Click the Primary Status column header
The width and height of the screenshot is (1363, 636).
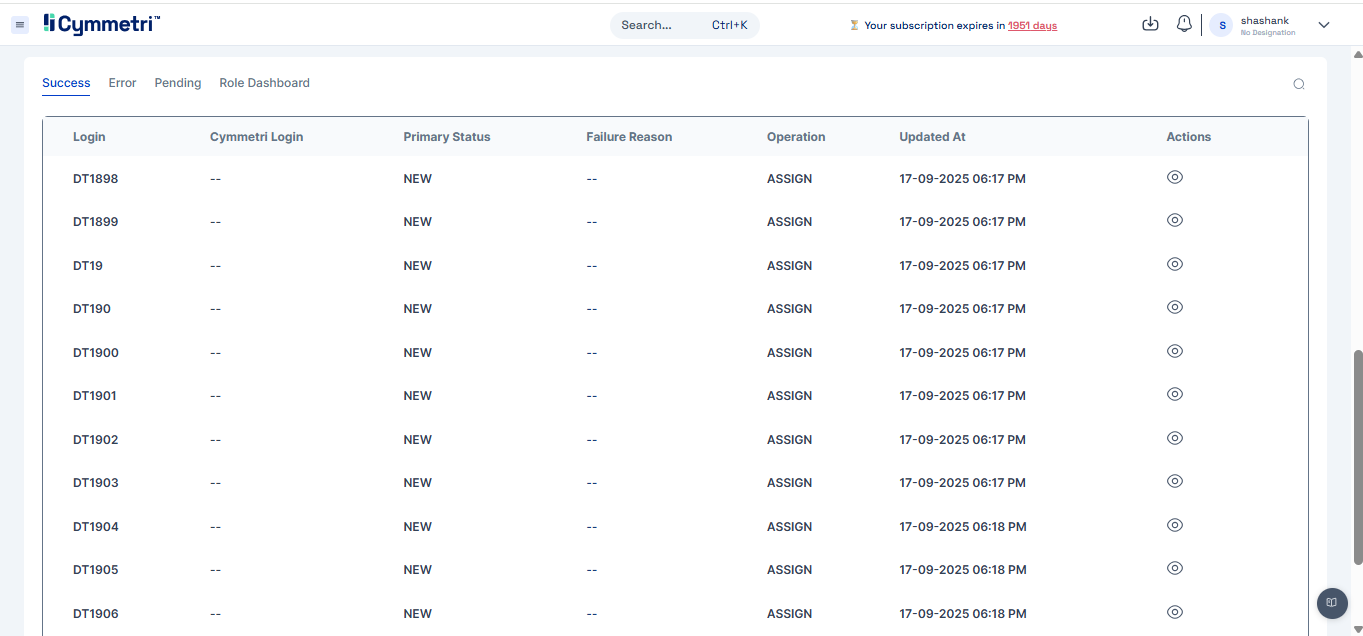pos(447,137)
